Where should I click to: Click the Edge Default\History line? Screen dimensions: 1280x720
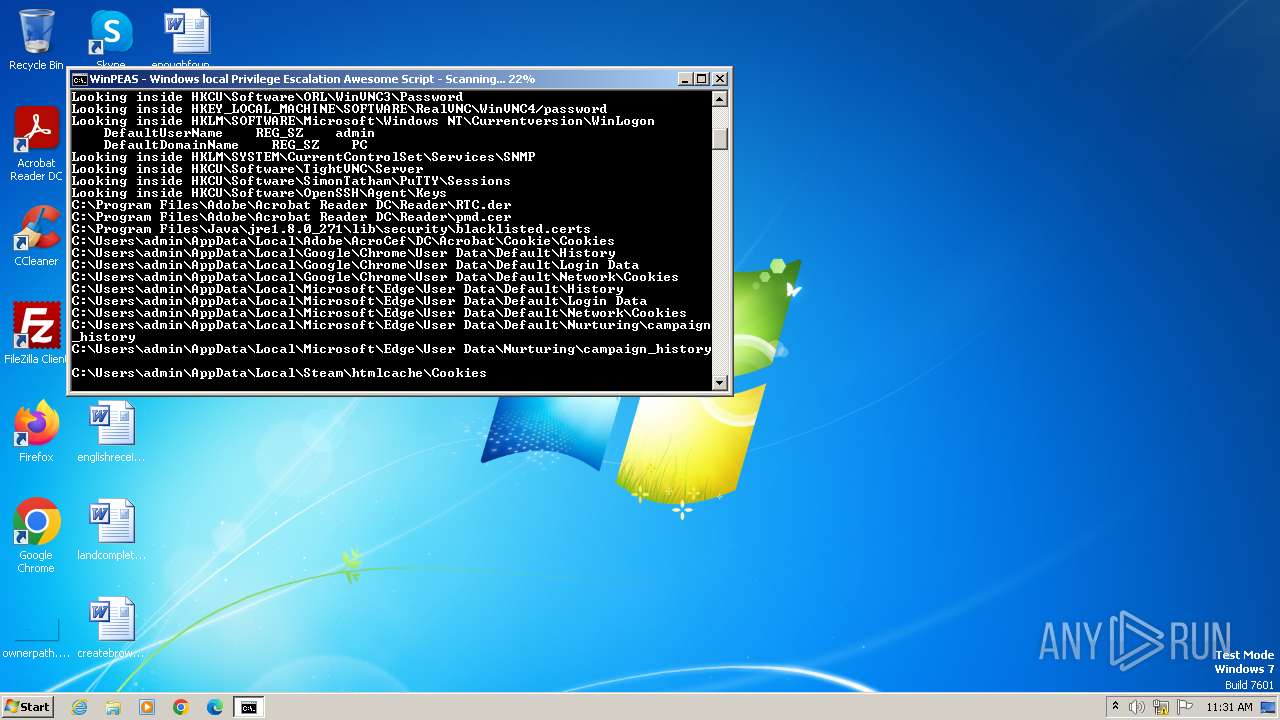tap(347, 289)
